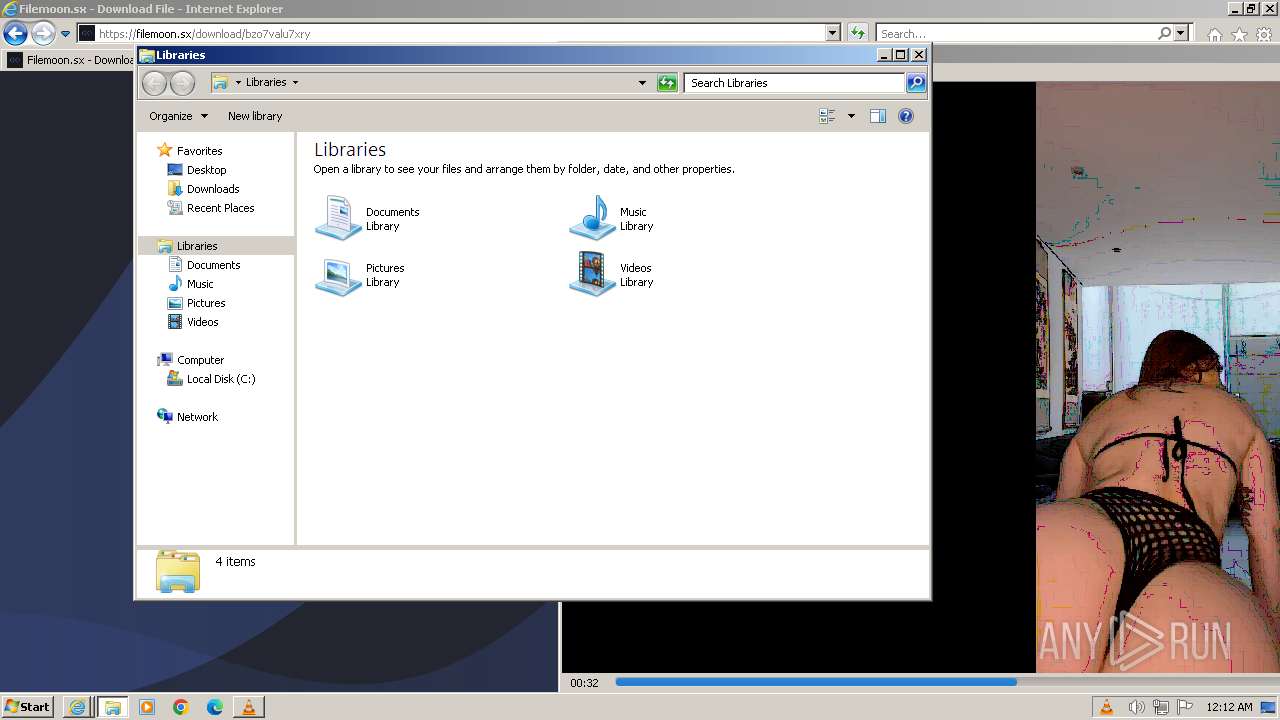The width and height of the screenshot is (1280, 720).
Task: Click the volume tray icon
Action: pos(1137,707)
